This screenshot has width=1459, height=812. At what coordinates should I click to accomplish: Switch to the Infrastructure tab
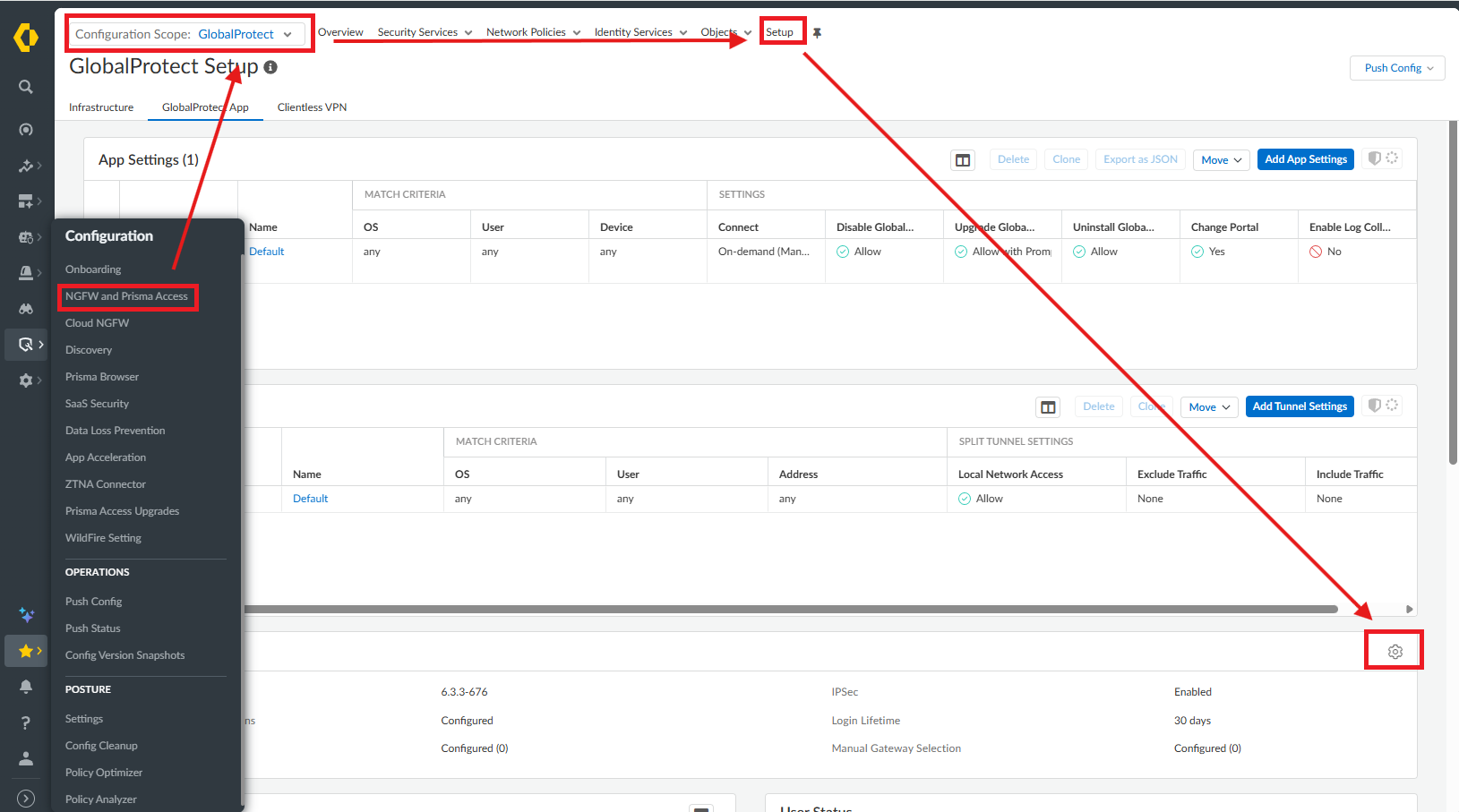pos(101,107)
